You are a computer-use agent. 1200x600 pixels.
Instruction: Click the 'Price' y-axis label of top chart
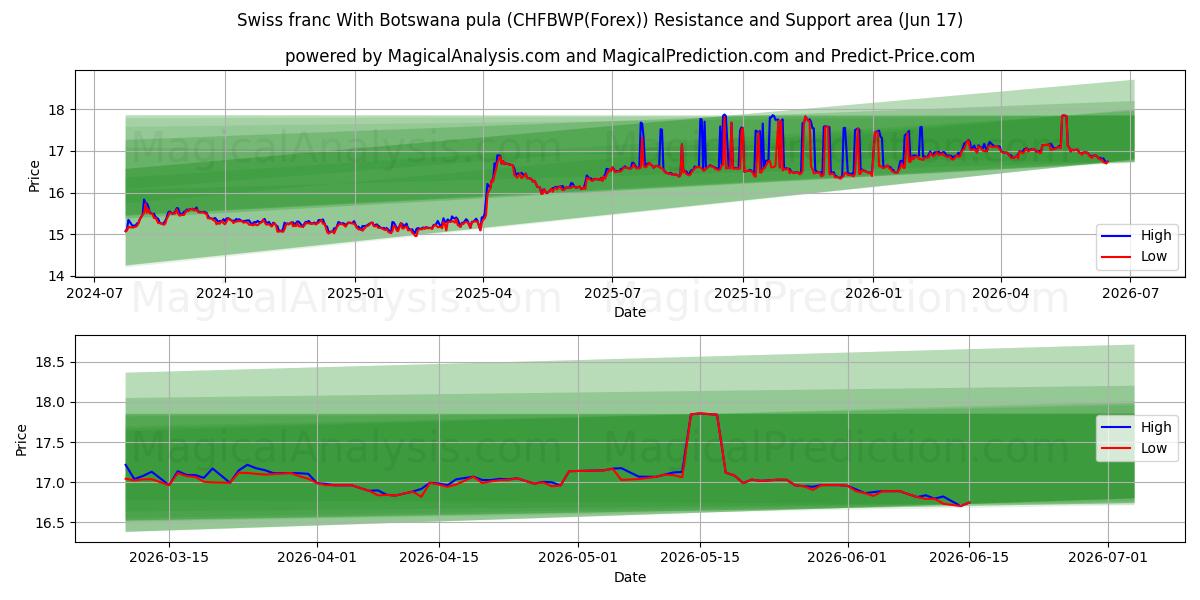(35, 176)
